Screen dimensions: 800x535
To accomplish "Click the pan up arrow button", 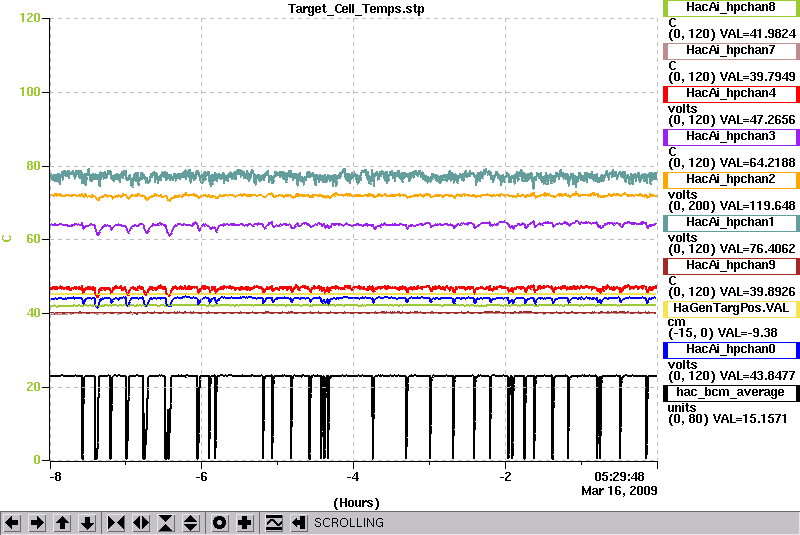I will coord(62,523).
